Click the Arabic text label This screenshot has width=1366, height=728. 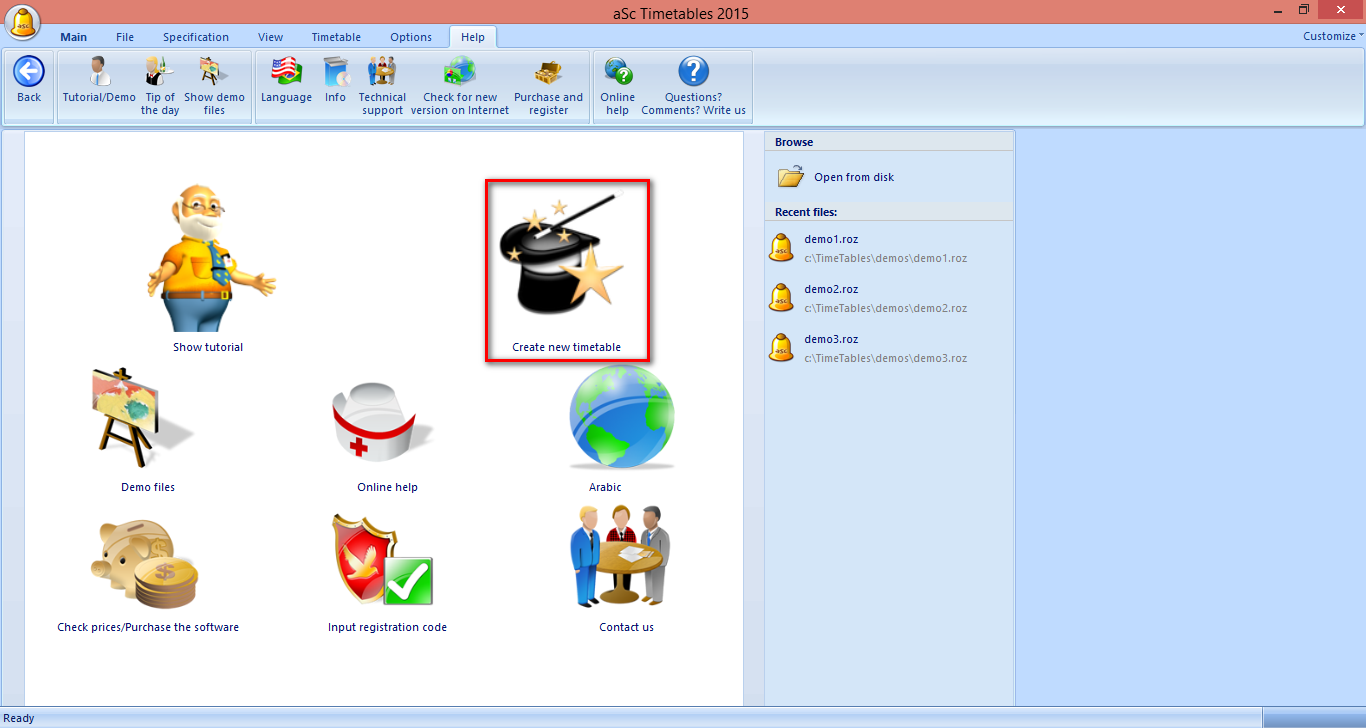[x=605, y=487]
